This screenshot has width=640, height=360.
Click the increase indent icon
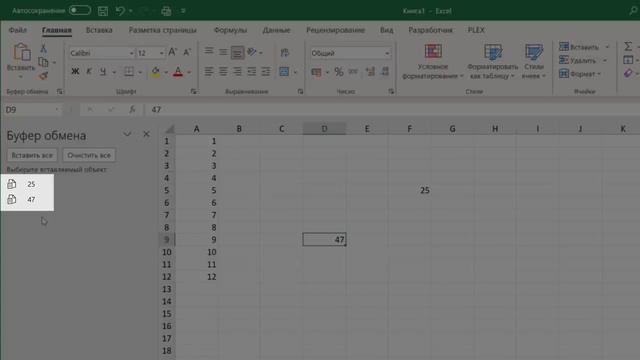(266, 72)
